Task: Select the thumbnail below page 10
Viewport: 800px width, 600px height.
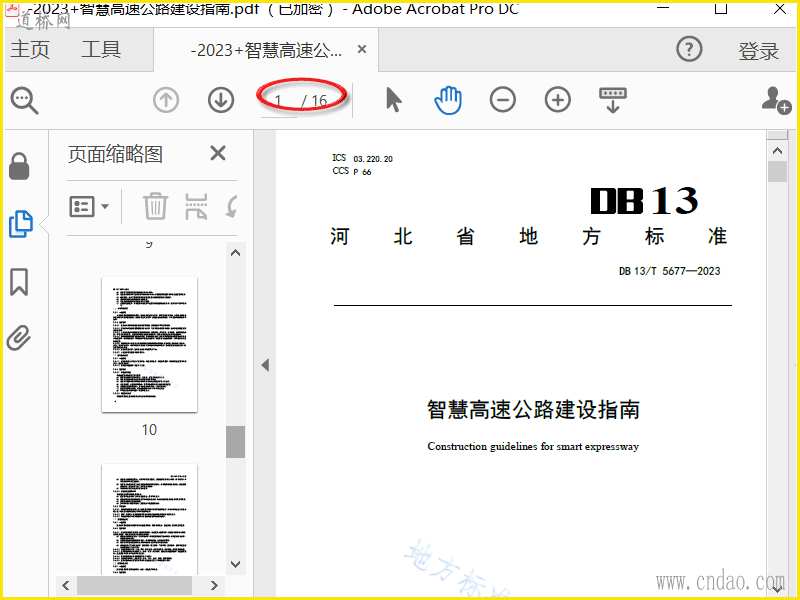Action: click(149, 519)
